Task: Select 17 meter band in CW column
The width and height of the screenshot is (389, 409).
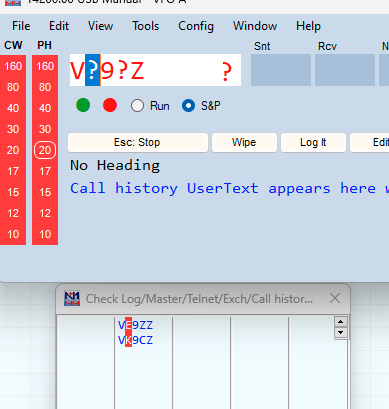Action: pyautogui.click(x=13, y=171)
